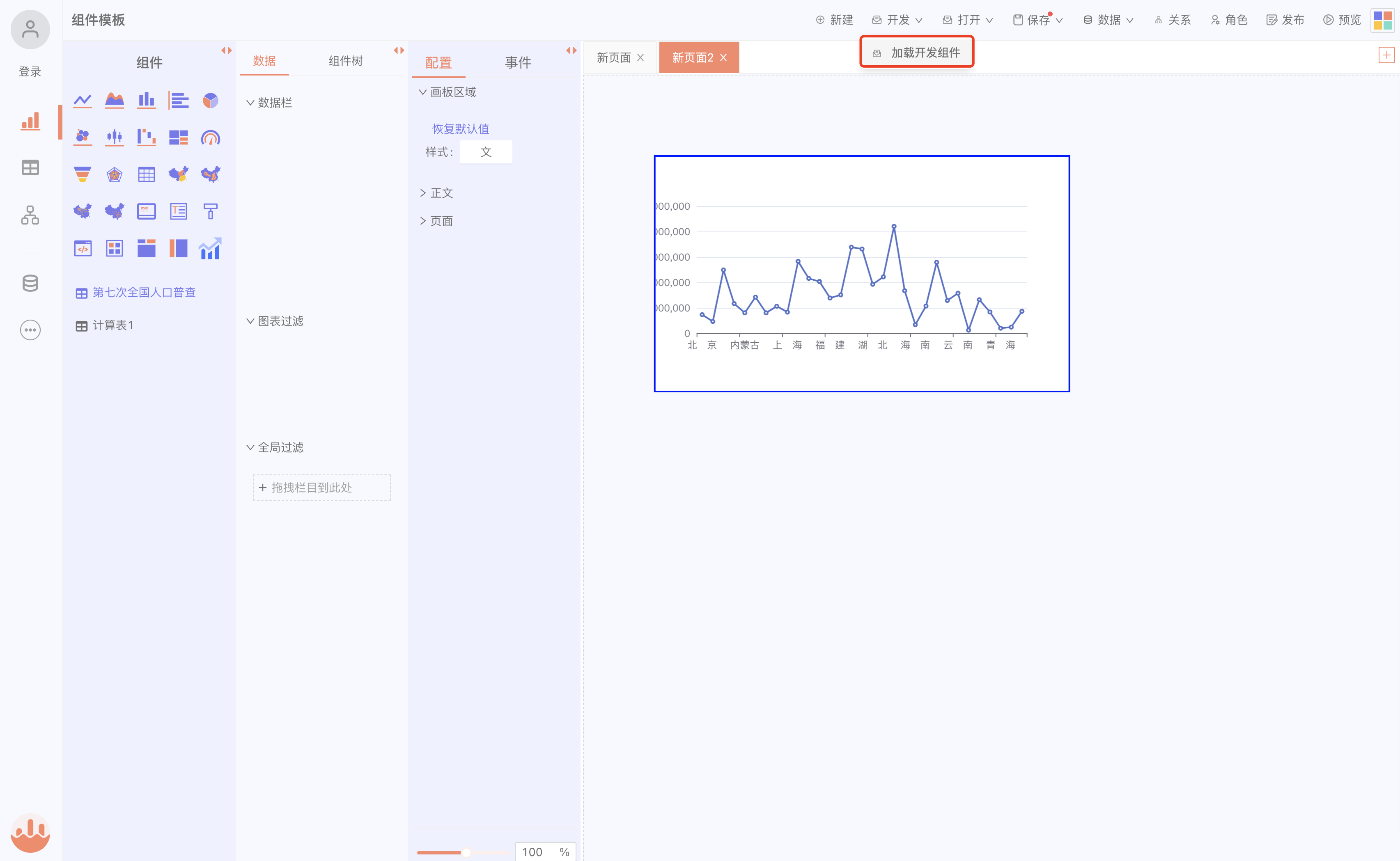The image size is (1400, 861).
Task: Select the radar chart icon
Action: click(x=115, y=174)
